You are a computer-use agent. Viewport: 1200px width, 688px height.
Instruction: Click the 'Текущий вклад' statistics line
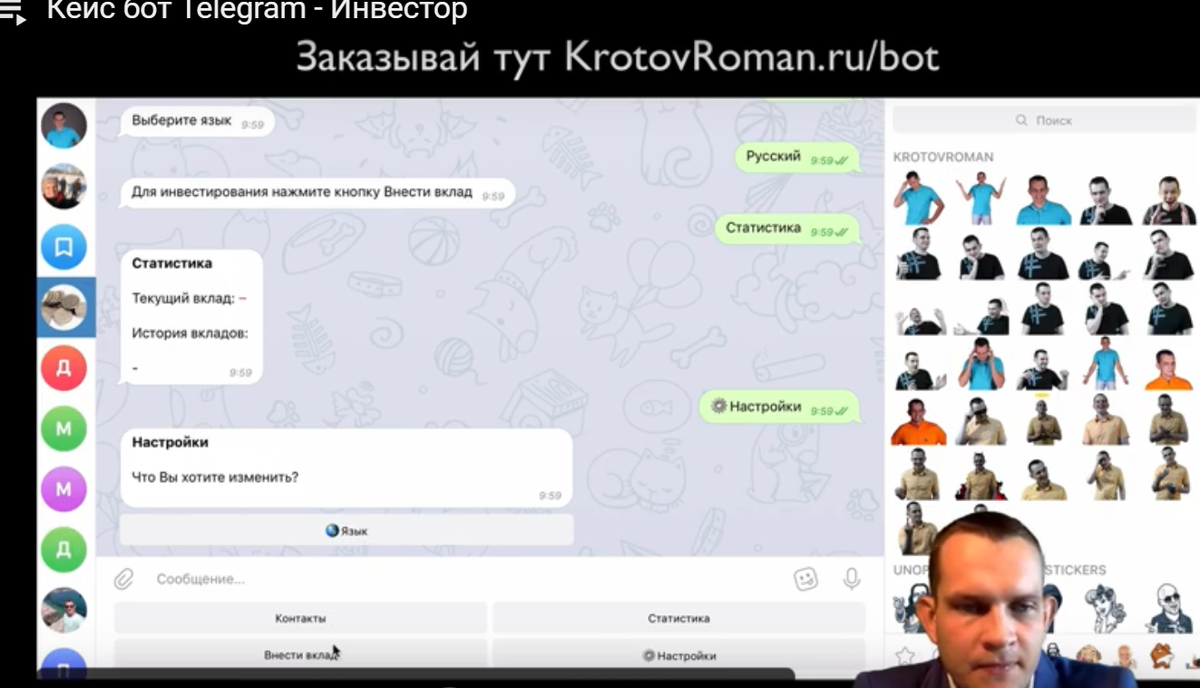pyautogui.click(x=189, y=298)
